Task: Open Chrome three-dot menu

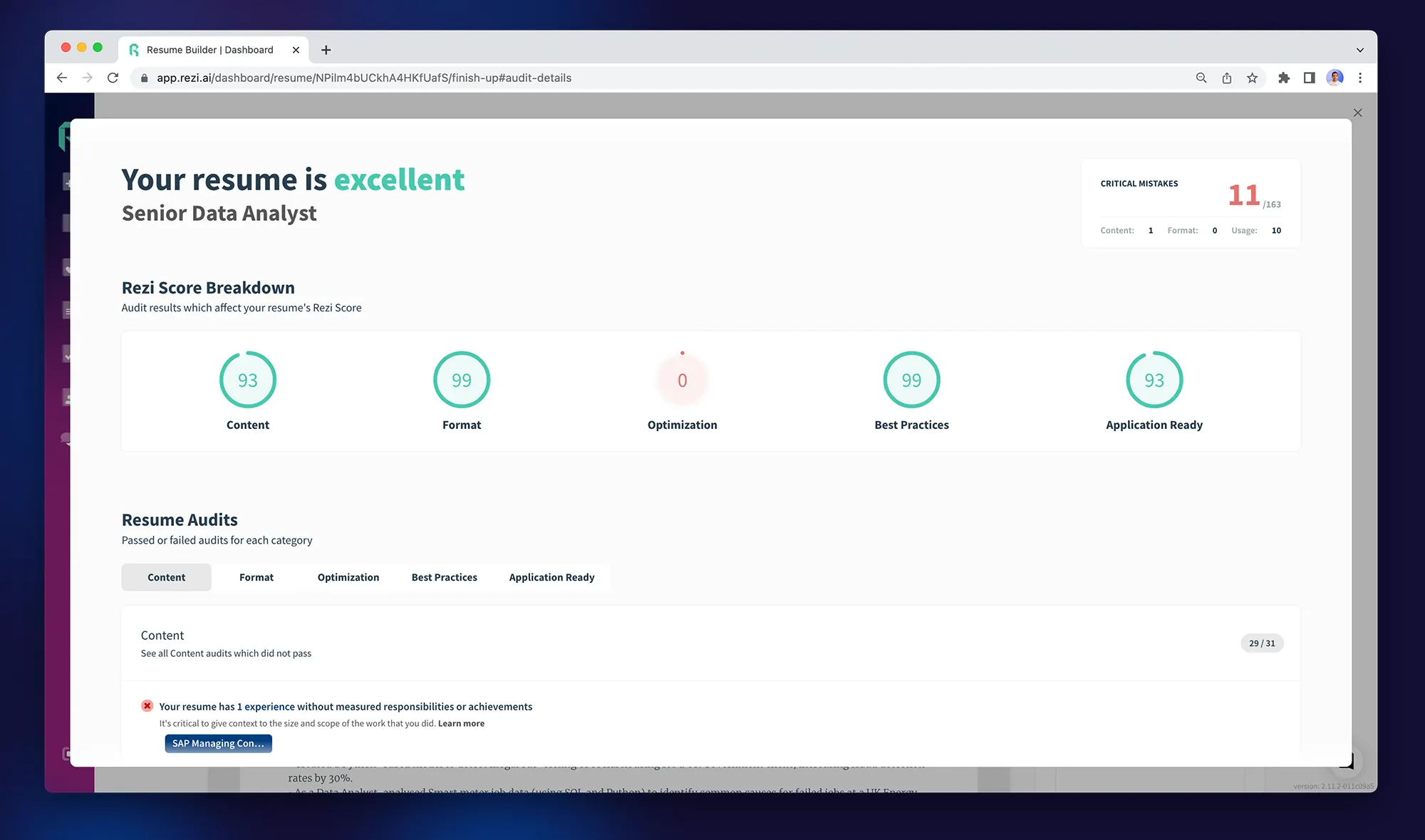Action: click(x=1360, y=78)
